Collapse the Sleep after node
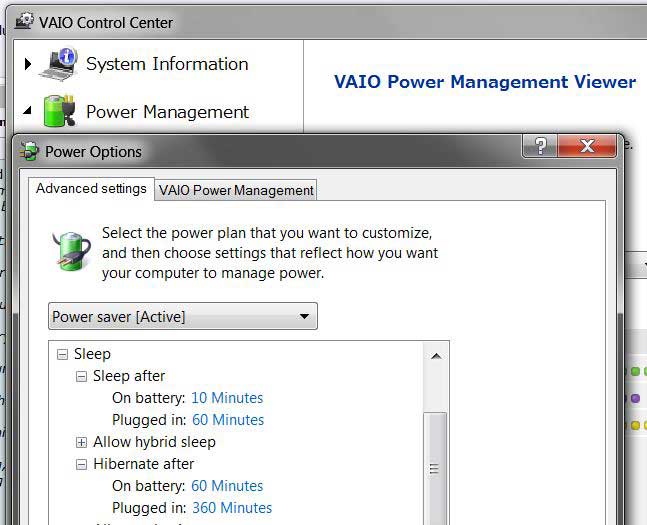 pyautogui.click(x=81, y=376)
